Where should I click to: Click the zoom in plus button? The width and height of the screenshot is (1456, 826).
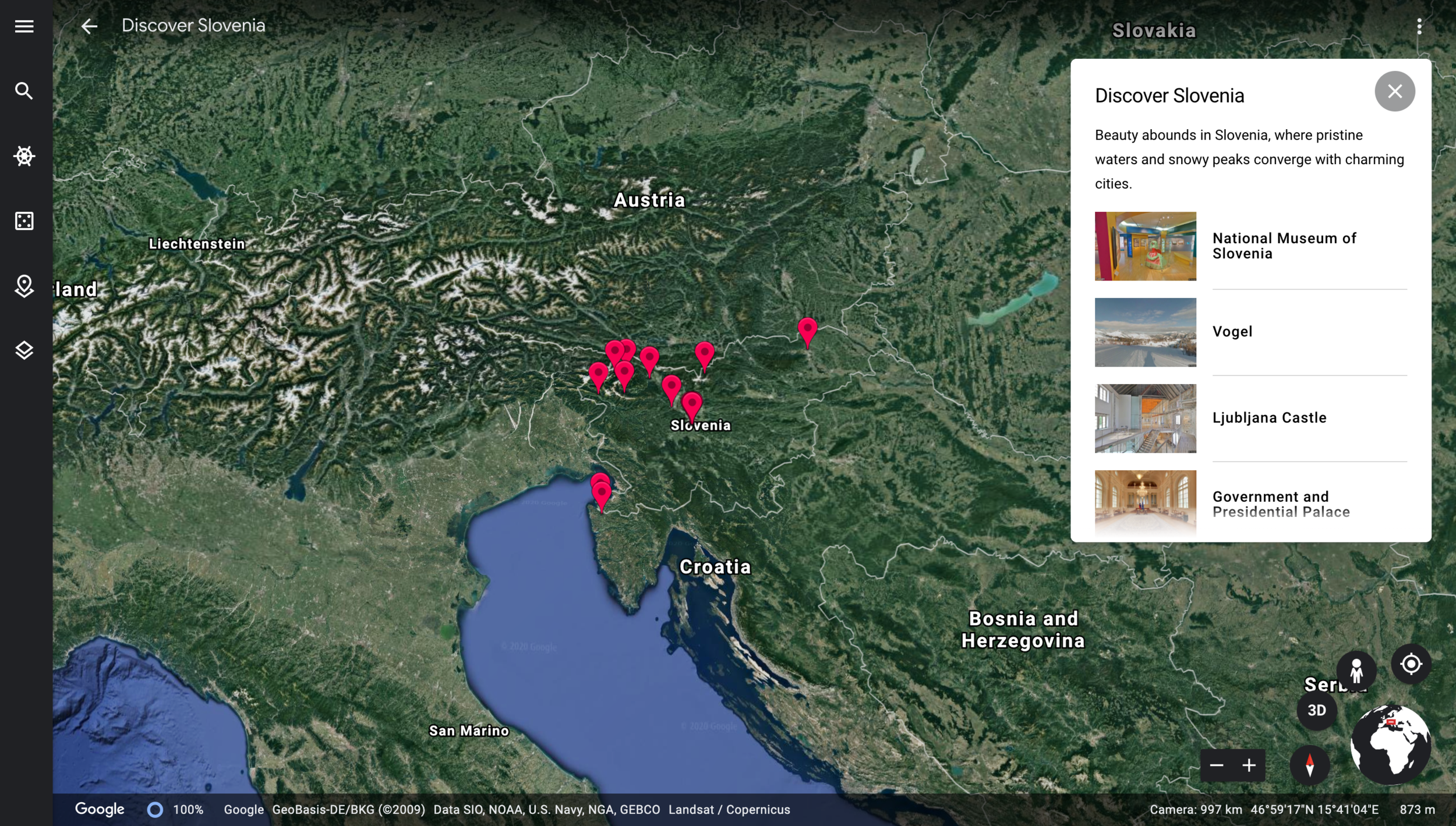coord(1249,765)
